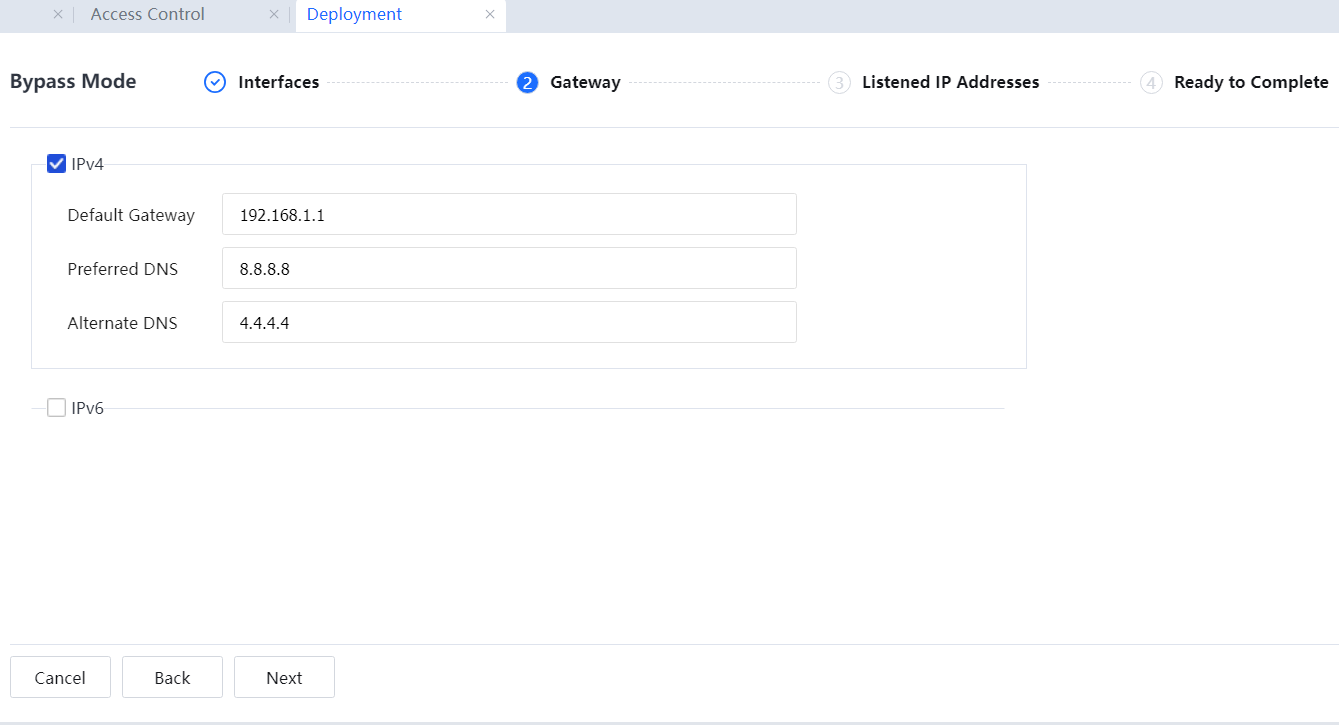The height and width of the screenshot is (725, 1339).
Task: Click the step 3 circle icon
Action: click(x=839, y=82)
